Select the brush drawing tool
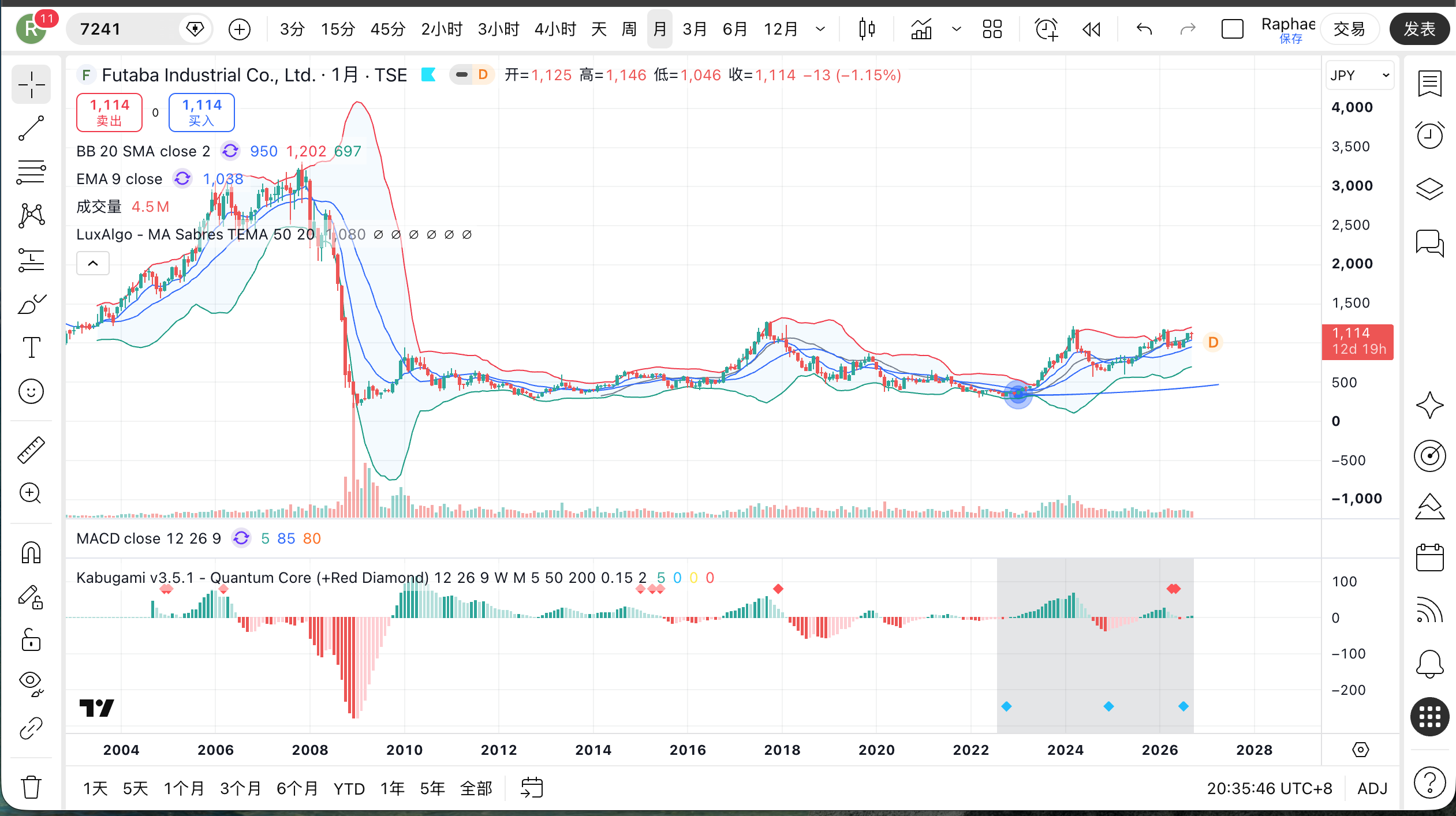The width and height of the screenshot is (1456, 816). 31,304
